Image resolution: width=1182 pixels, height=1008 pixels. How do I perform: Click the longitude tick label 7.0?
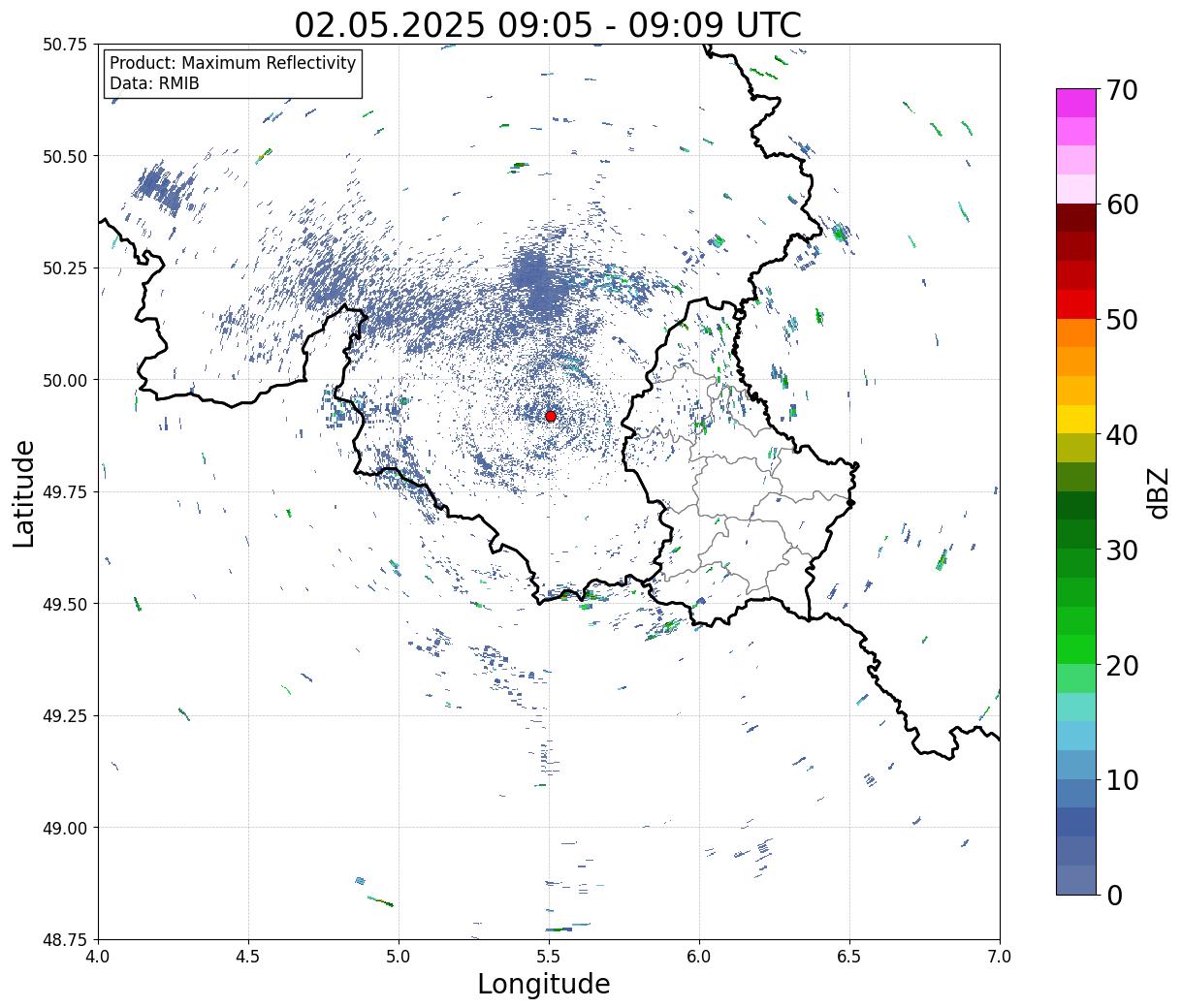click(1000, 957)
